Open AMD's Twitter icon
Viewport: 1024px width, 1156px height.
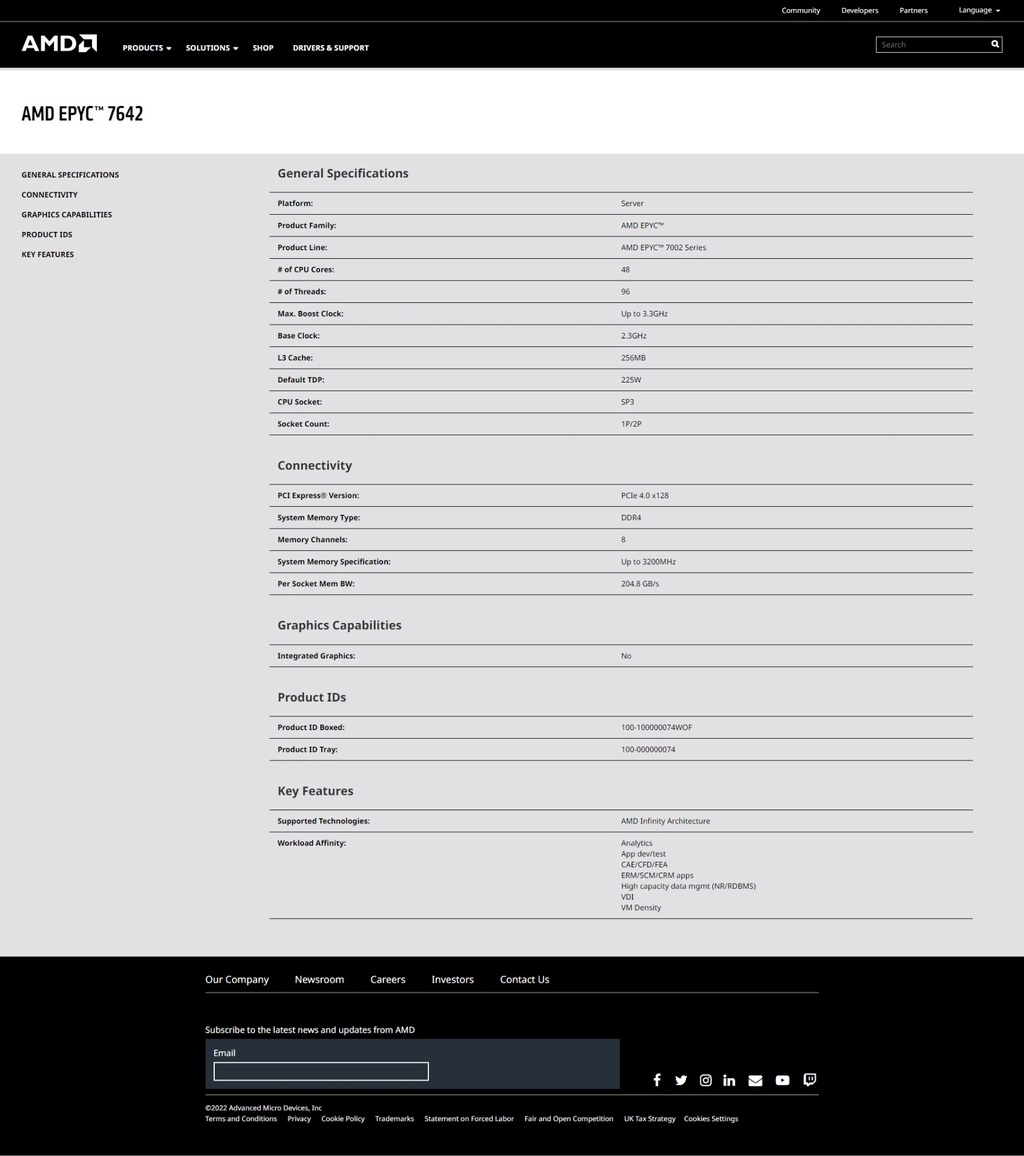click(x=680, y=1080)
